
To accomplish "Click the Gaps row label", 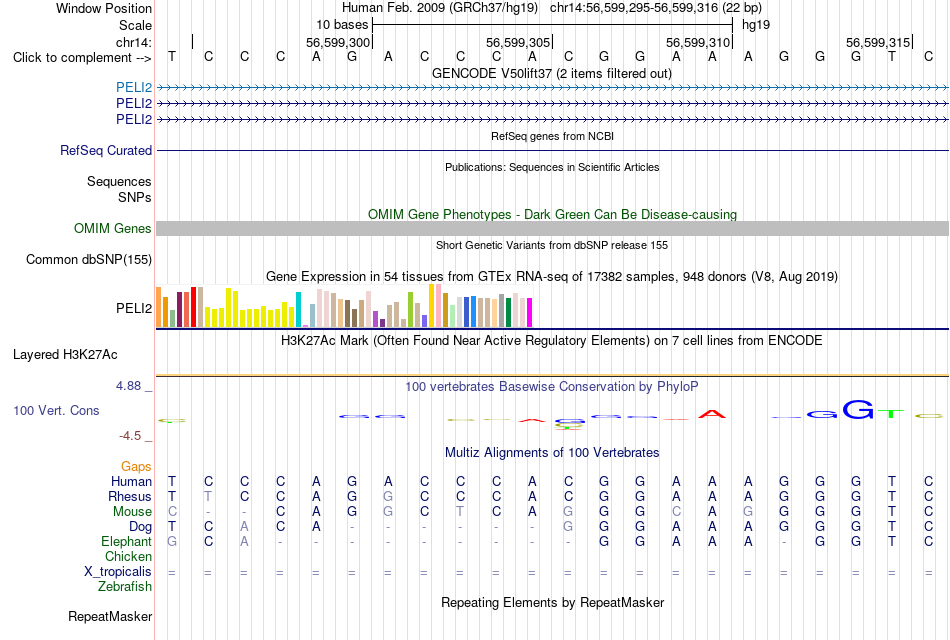I will pos(136,466).
